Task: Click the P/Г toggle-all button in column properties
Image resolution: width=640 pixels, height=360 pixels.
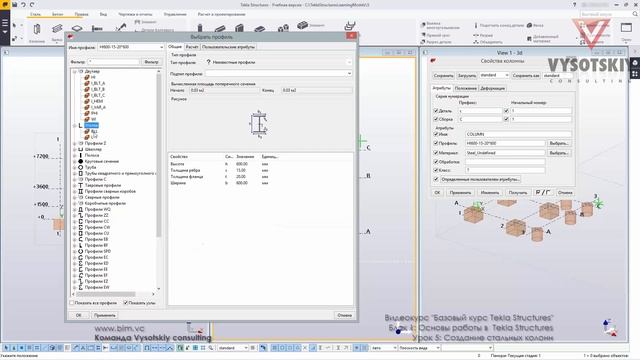Action: click(543, 192)
